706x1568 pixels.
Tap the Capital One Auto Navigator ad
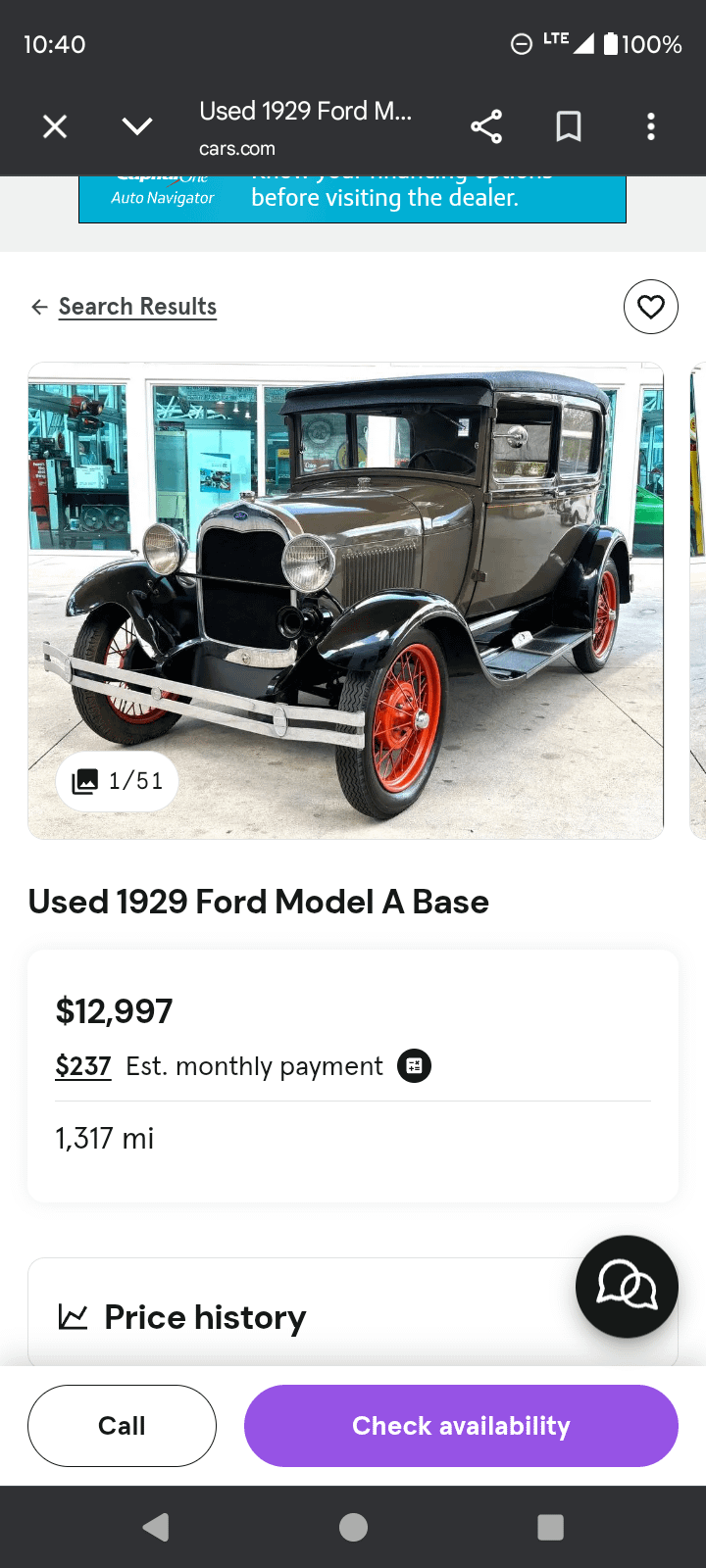[x=352, y=198]
